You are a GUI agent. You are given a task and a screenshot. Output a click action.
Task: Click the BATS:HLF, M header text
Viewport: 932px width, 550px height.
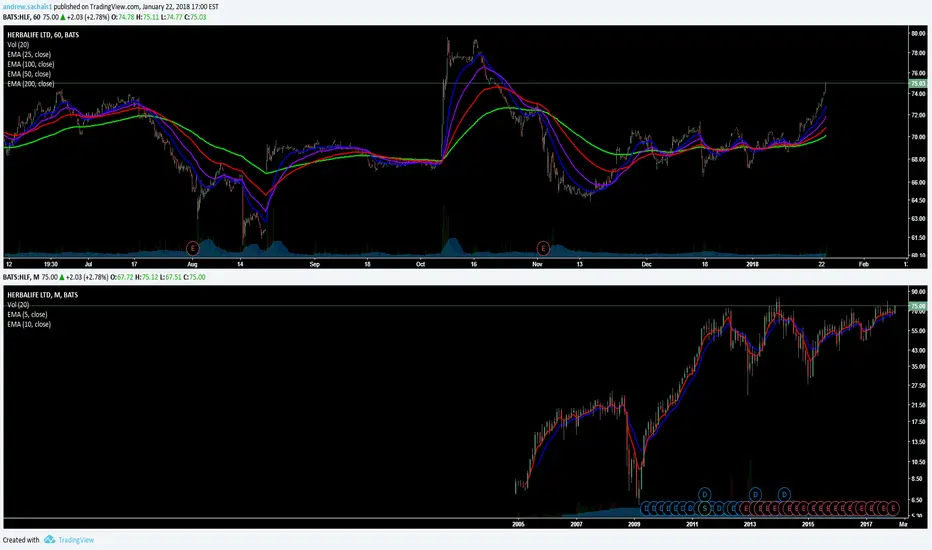tap(21, 277)
